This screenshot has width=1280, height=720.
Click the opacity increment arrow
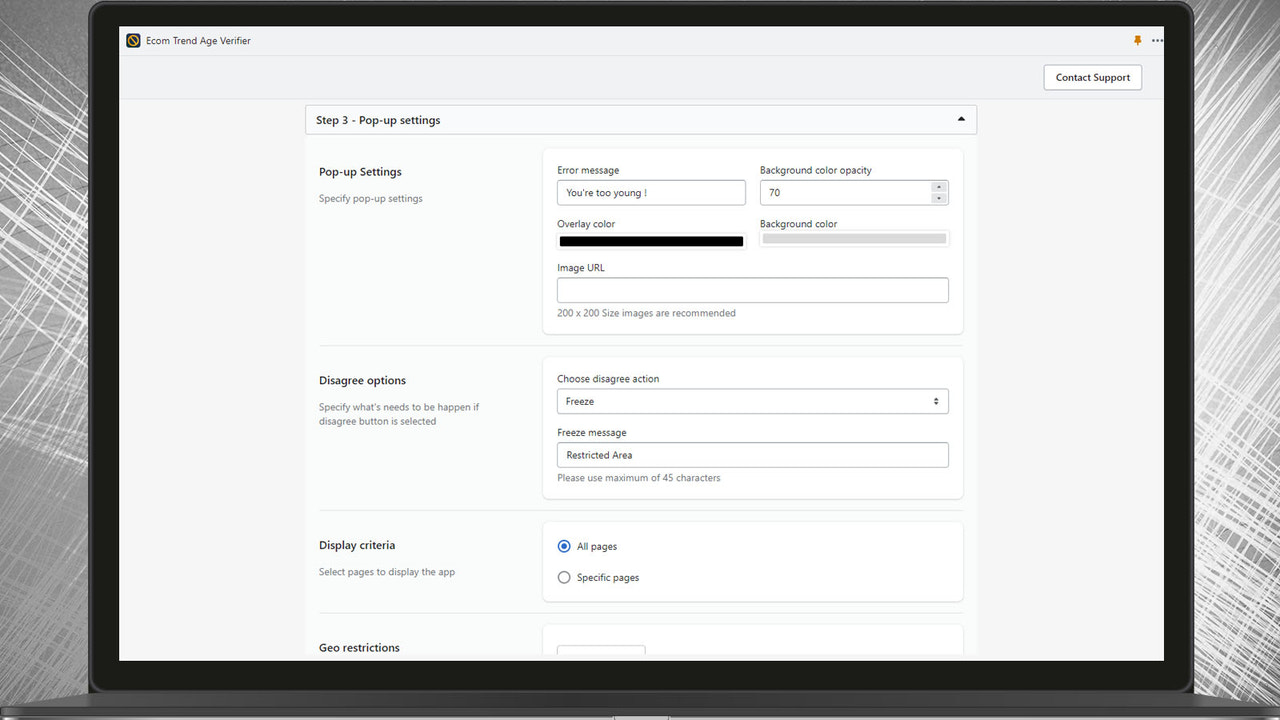coord(938,187)
